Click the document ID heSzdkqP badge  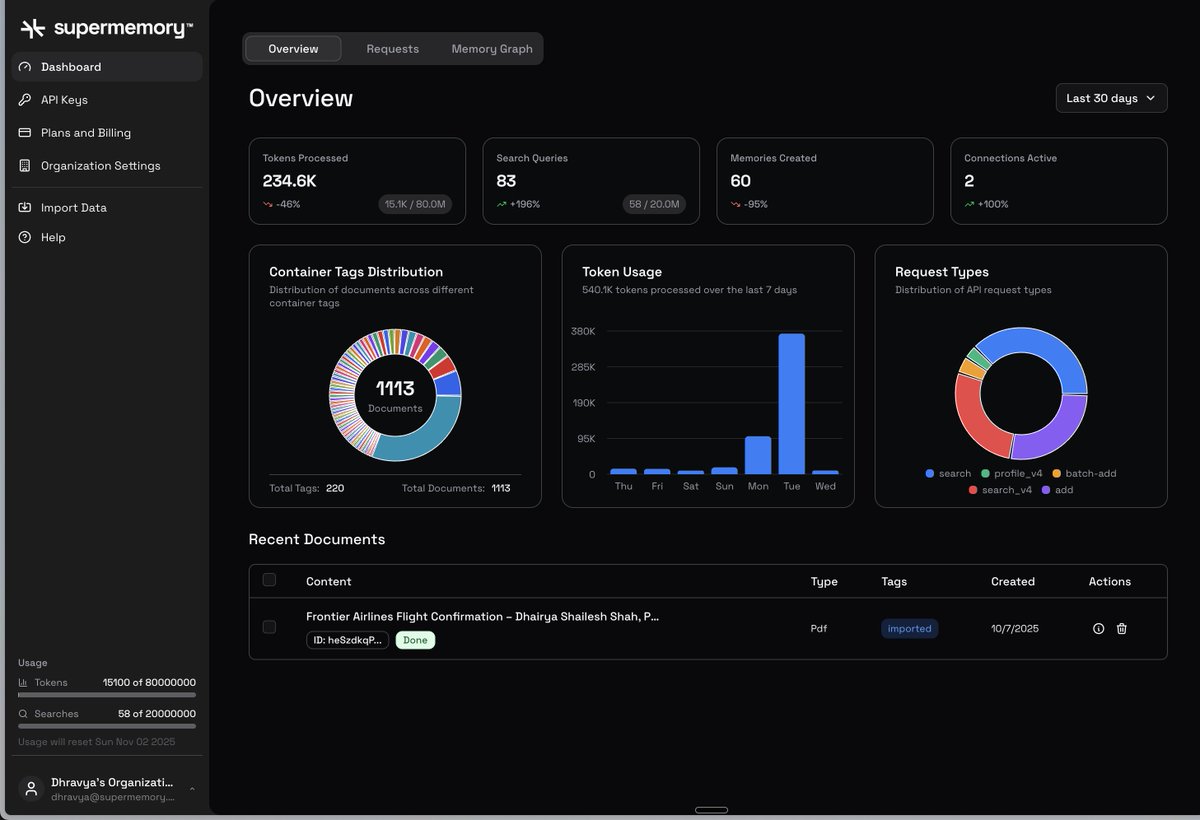(348, 640)
